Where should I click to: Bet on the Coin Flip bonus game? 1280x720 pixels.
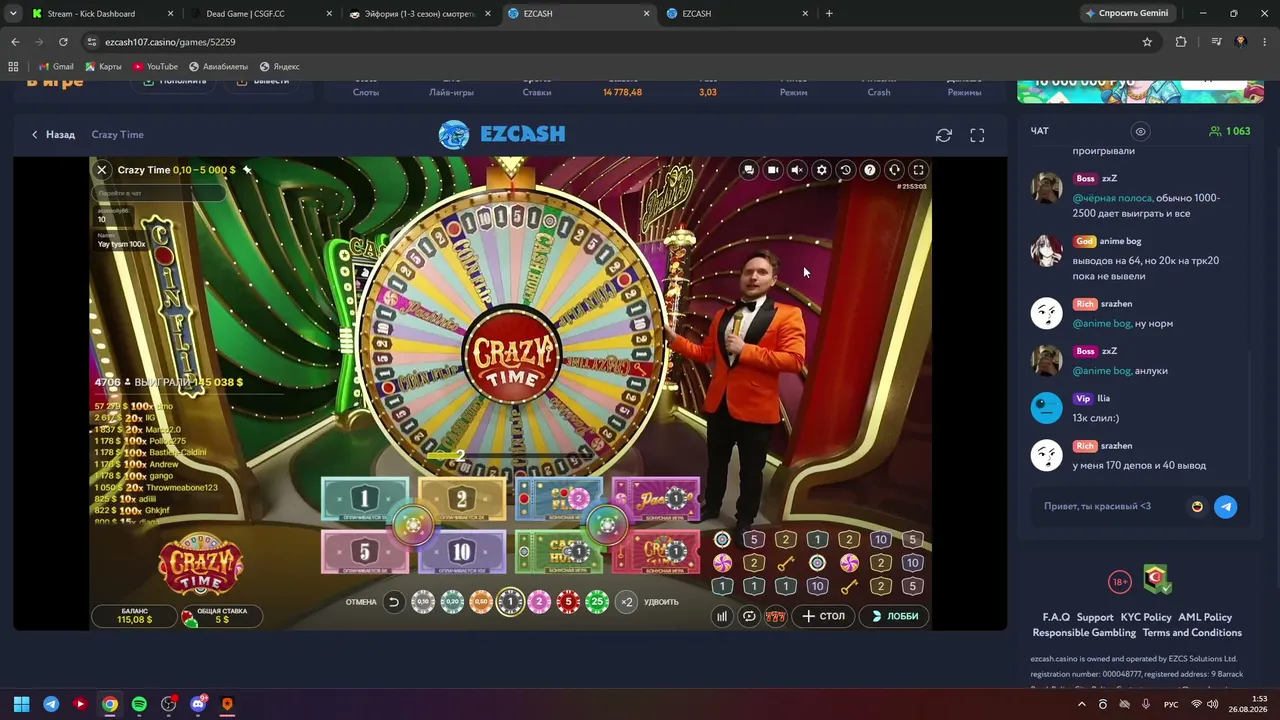point(558,499)
